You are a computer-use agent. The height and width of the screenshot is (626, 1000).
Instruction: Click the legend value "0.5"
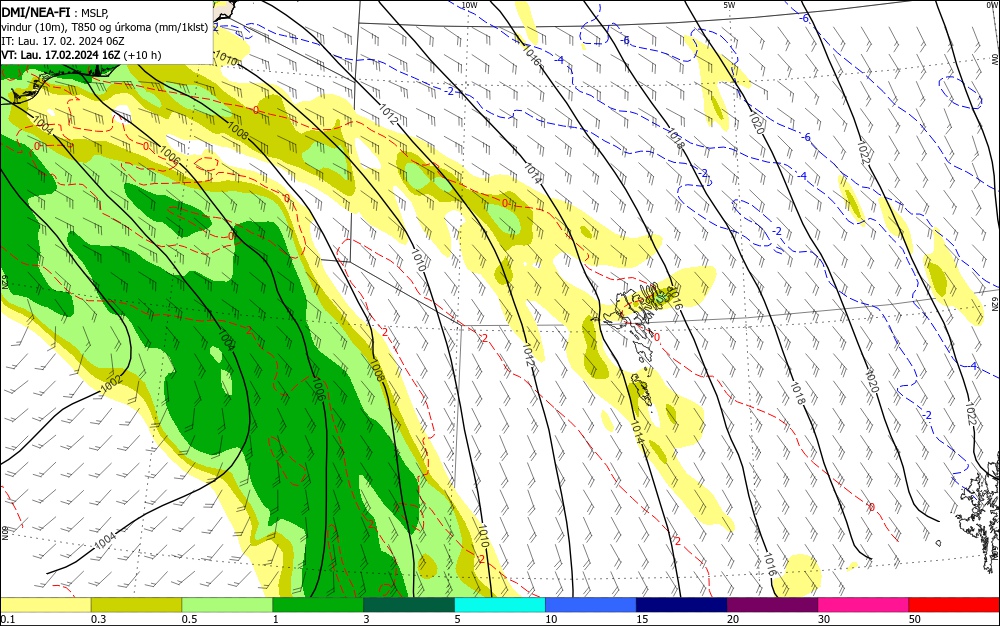tap(189, 619)
